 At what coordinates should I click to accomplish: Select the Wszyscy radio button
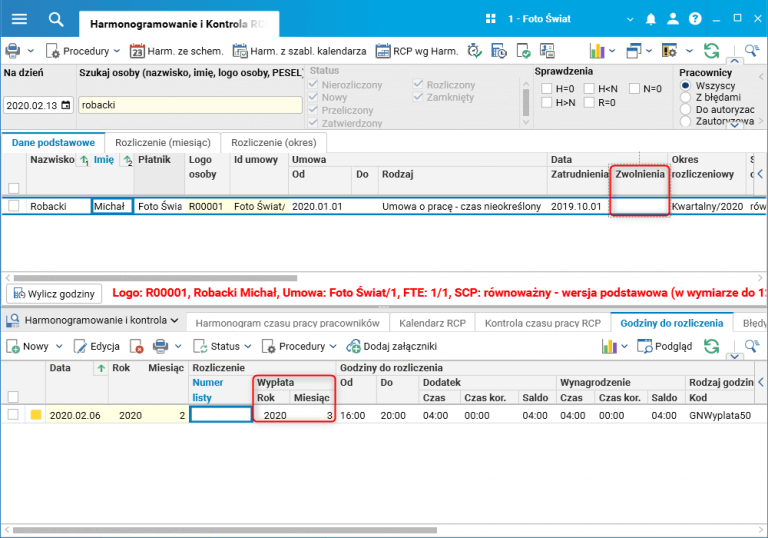686,86
